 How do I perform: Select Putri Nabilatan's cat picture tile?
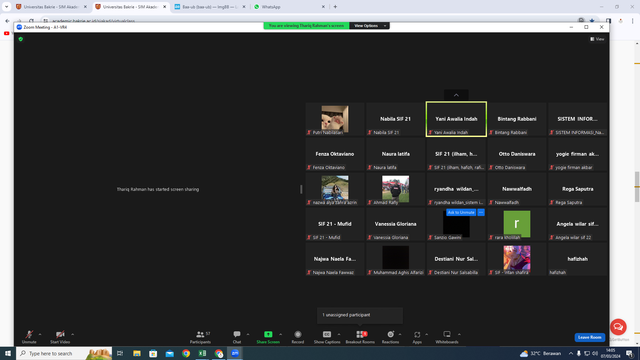[x=335, y=119]
